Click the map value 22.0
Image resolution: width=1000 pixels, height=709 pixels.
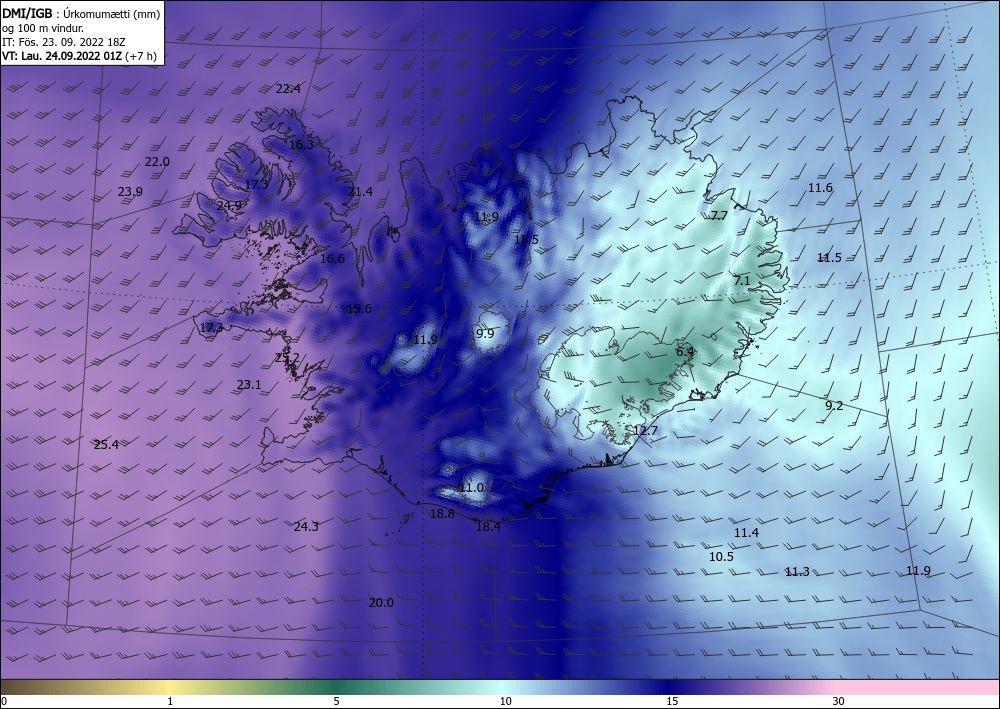(157, 161)
